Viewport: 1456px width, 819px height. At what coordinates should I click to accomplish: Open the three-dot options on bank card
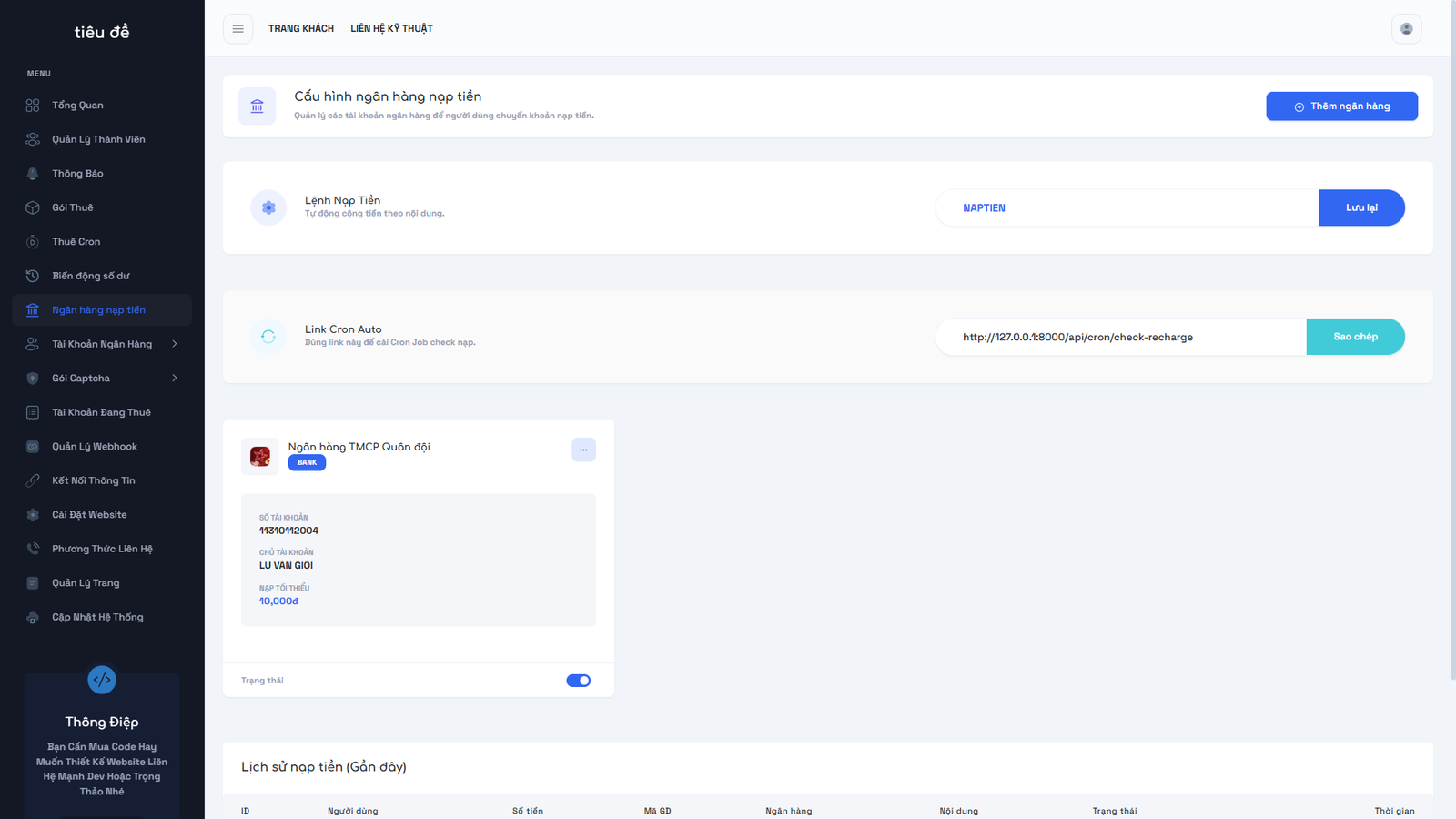[x=583, y=450]
